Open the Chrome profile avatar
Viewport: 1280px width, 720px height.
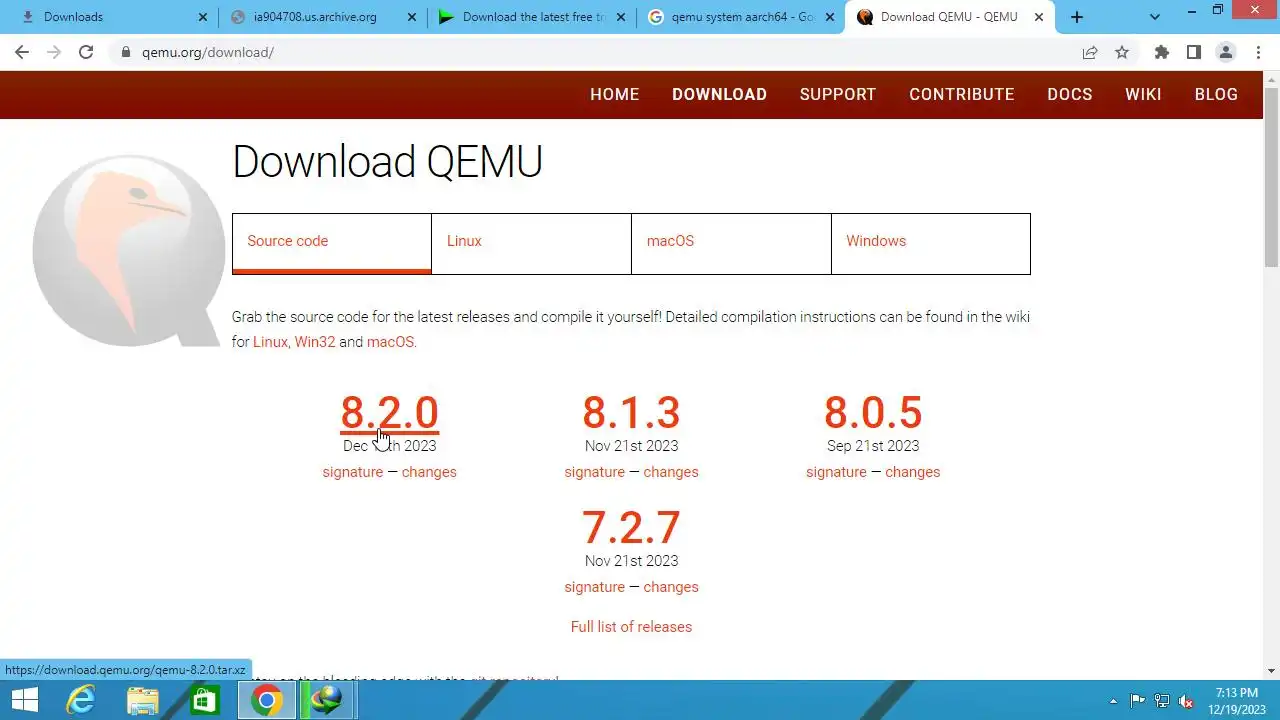pos(1226,52)
